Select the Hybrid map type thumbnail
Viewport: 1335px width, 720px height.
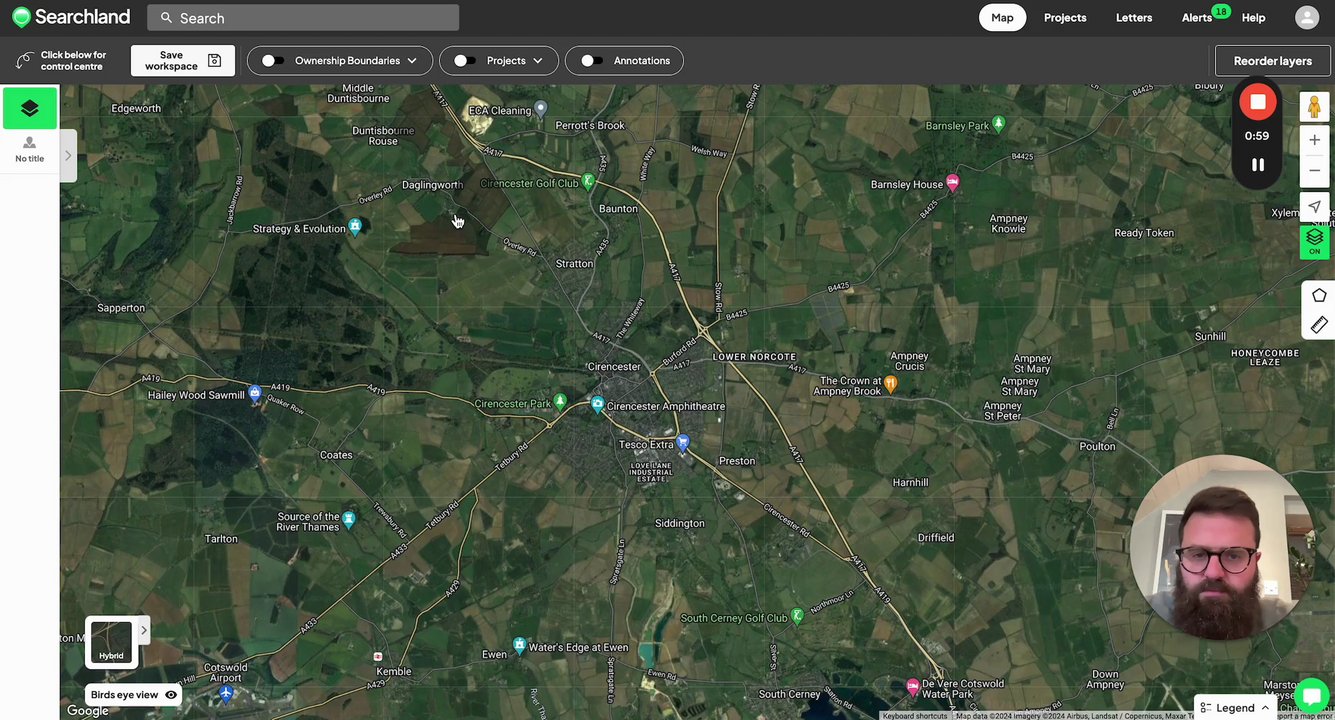111,643
